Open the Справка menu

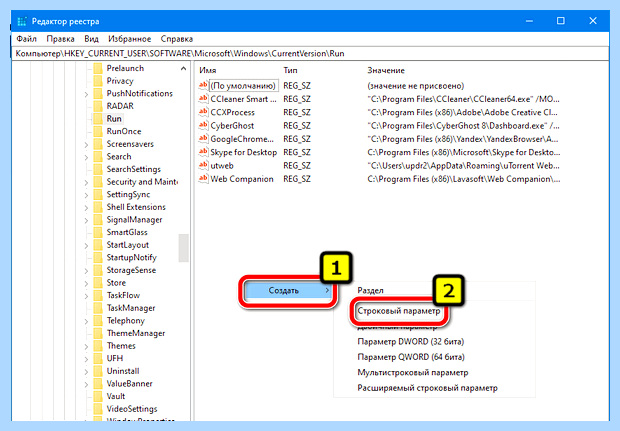tap(177, 39)
